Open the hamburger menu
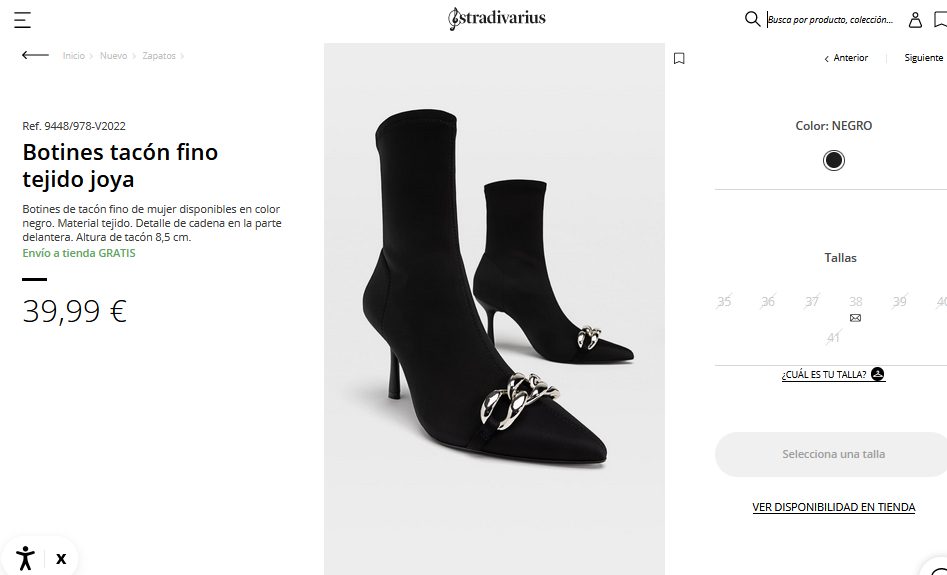947x575 pixels. pos(22,20)
